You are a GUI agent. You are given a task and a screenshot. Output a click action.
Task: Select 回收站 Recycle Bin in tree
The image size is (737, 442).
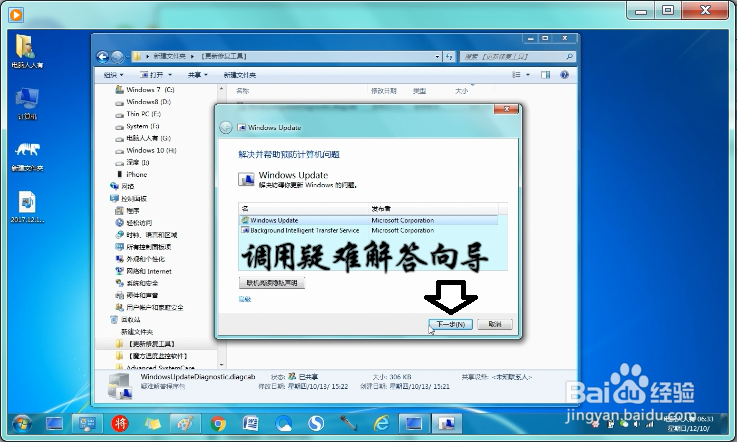pyautogui.click(x=125, y=320)
